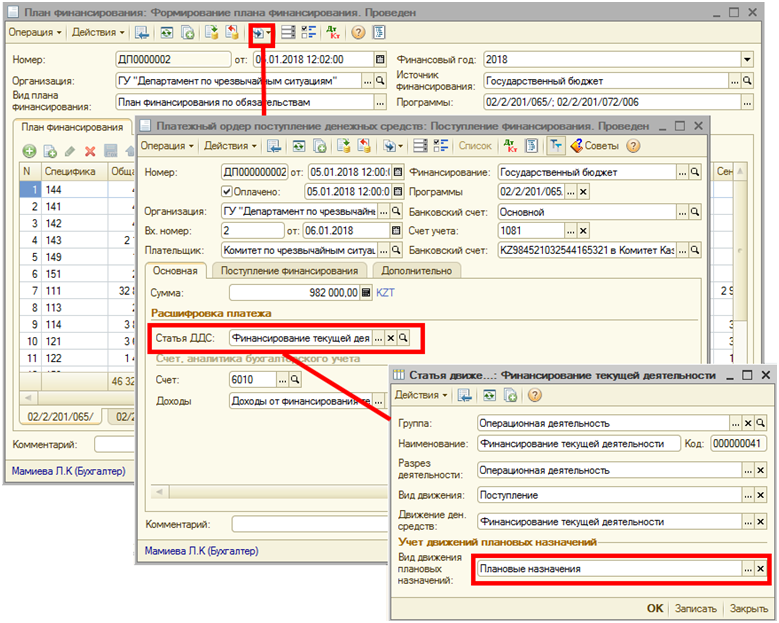Click the highlighted 'create based on' icon in the Plan toolbar
The height and width of the screenshot is (623, 779).
[258, 32]
